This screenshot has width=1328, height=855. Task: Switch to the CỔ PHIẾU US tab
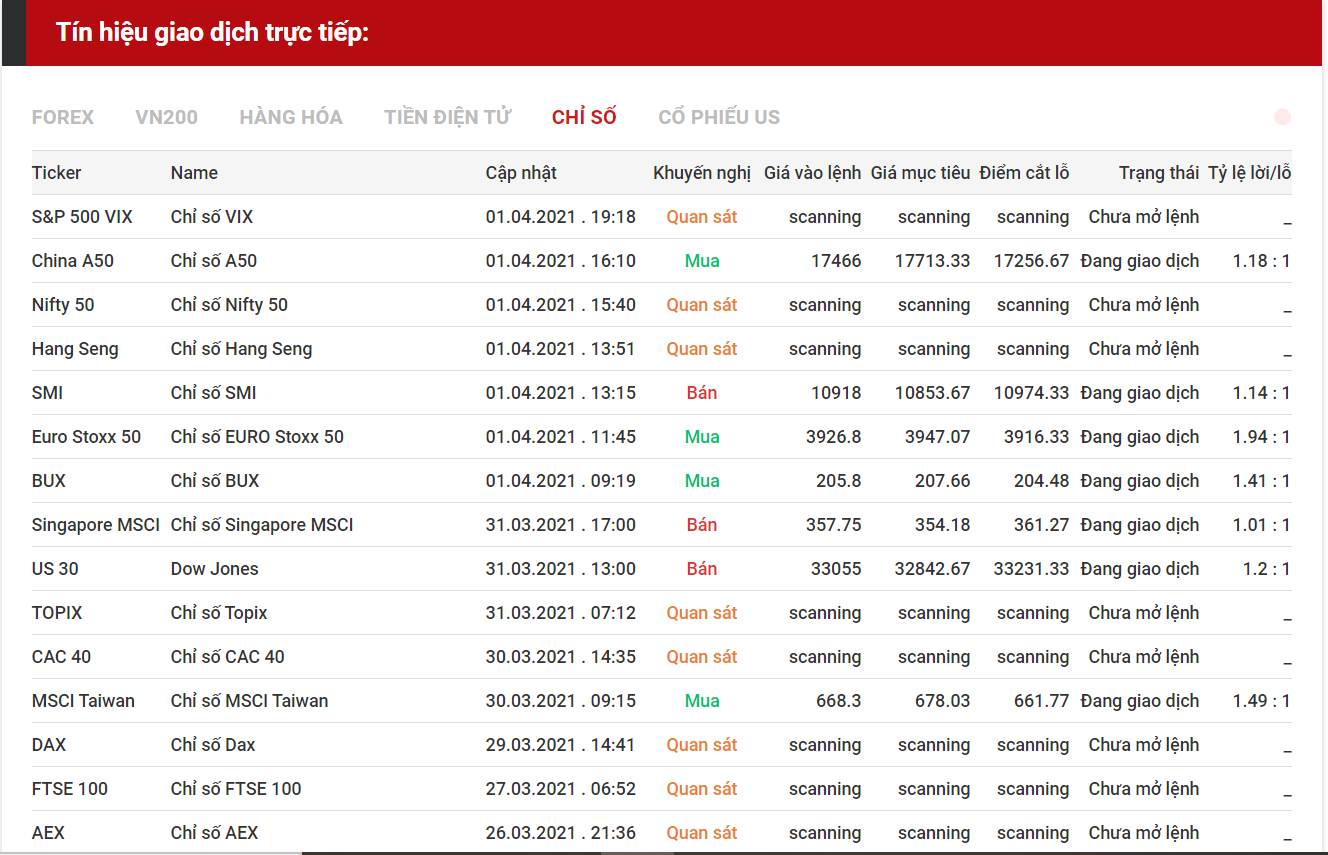click(719, 117)
